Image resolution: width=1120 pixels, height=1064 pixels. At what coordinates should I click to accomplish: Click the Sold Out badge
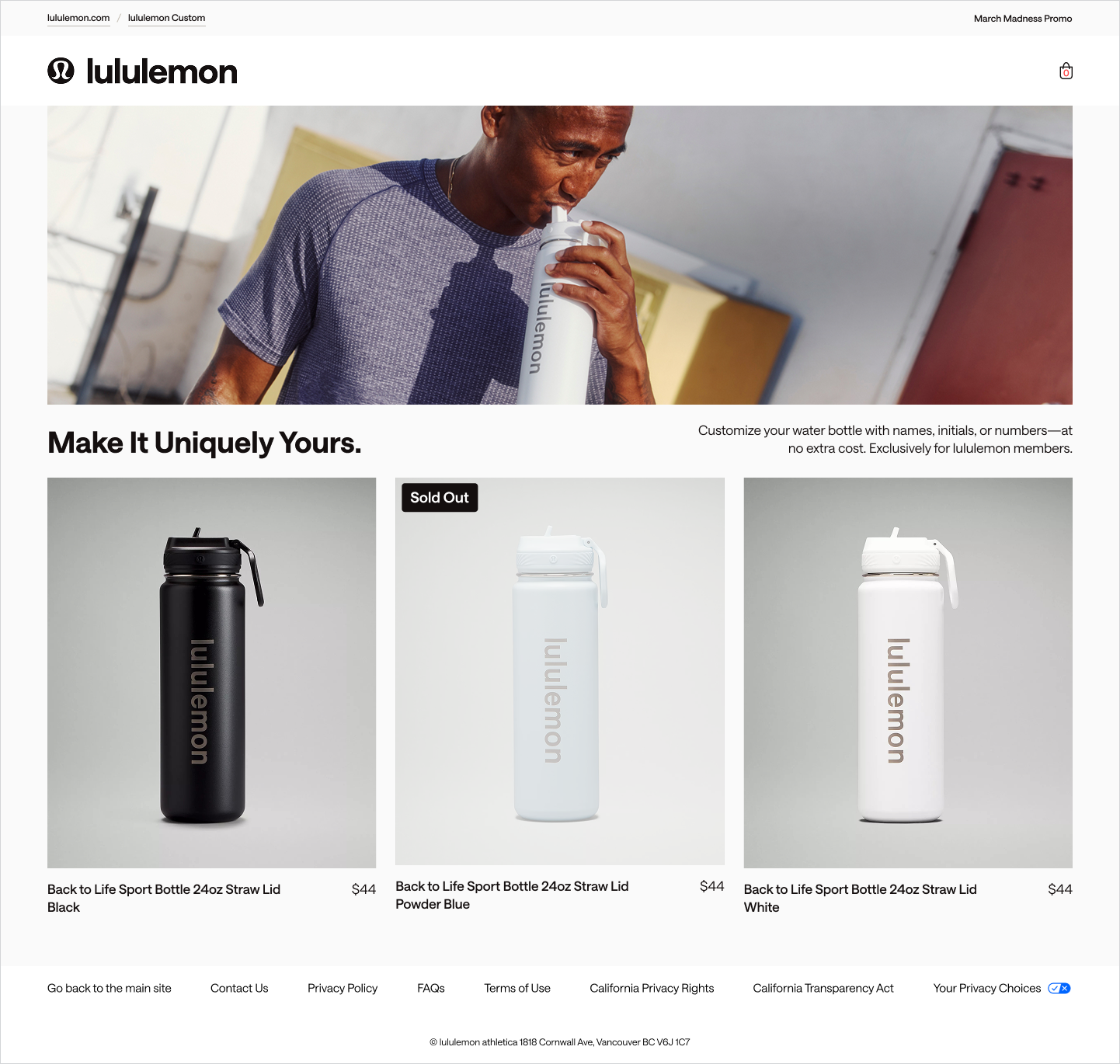click(440, 498)
